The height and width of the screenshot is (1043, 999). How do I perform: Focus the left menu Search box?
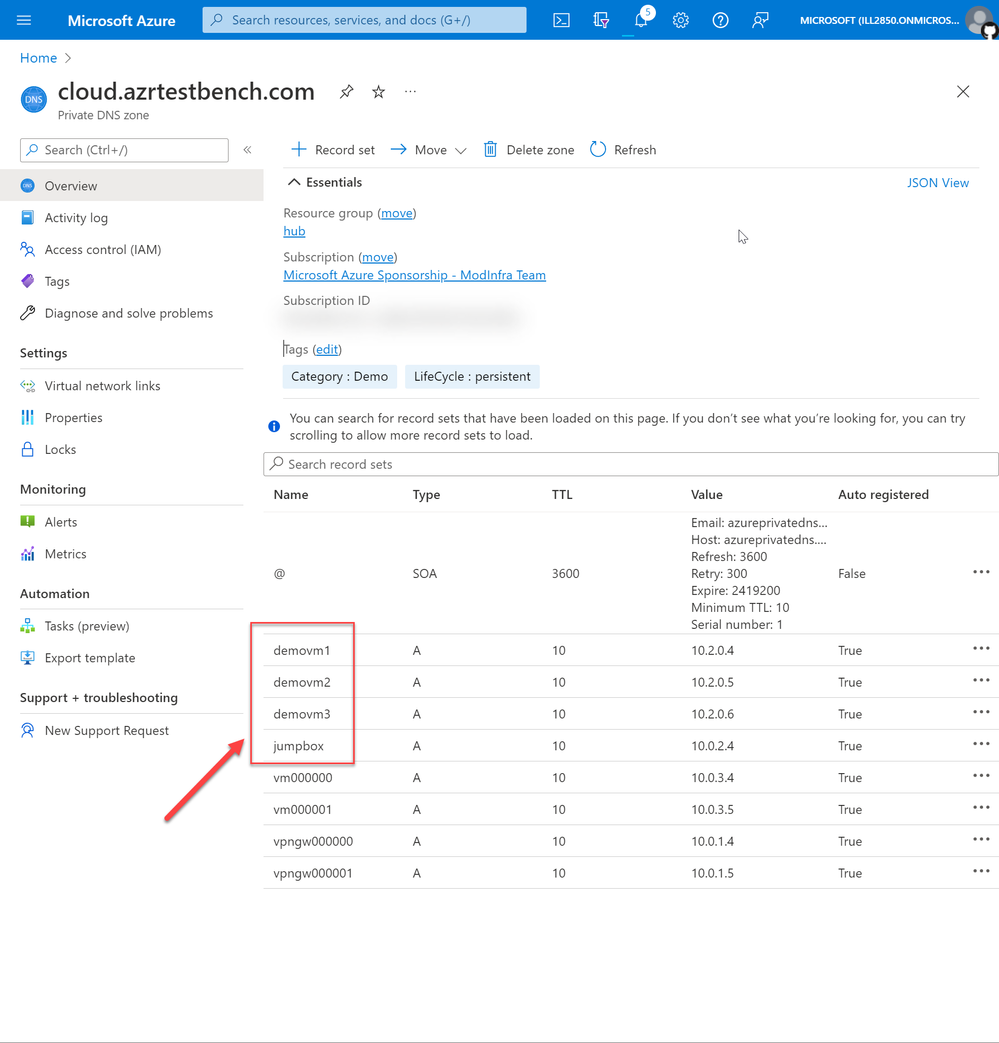[124, 150]
